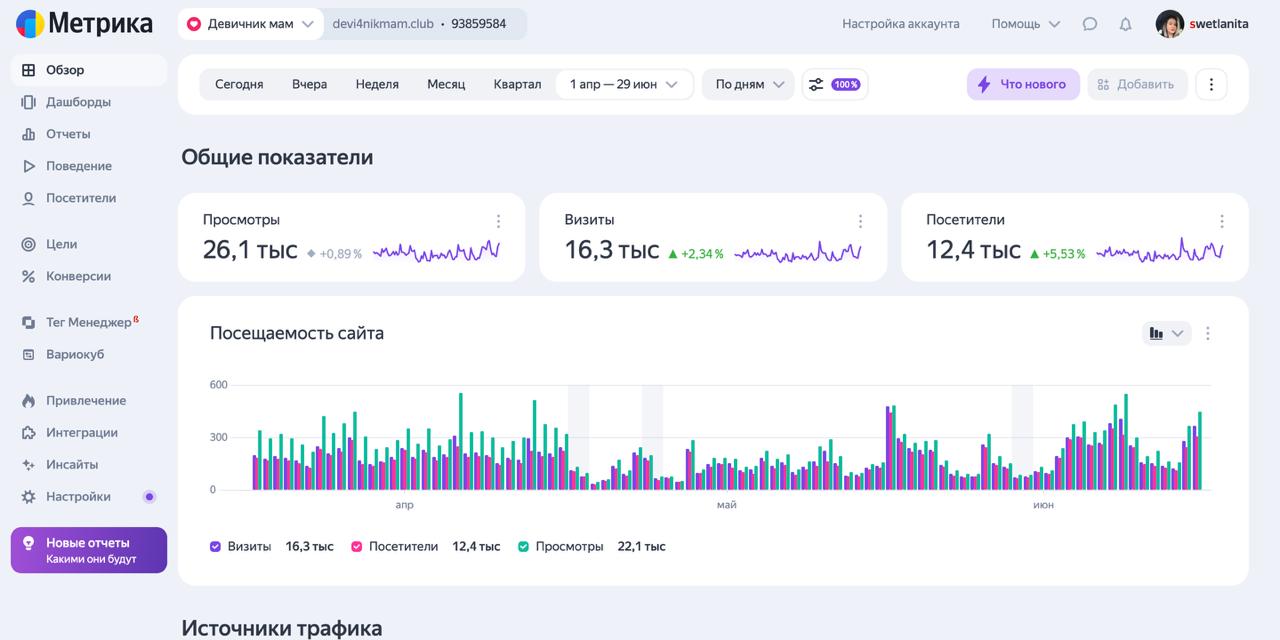This screenshot has width=1280, height=640.
Task: Open the Визиты card three-dot menu
Action: [x=860, y=221]
